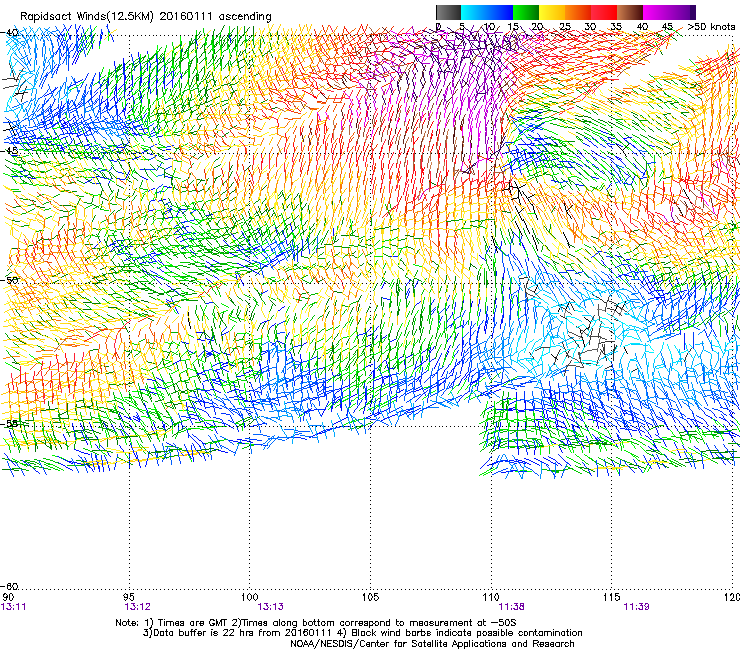The height and width of the screenshot is (650, 740).
Task: Click the legend scale label '30'
Action: tap(590, 26)
